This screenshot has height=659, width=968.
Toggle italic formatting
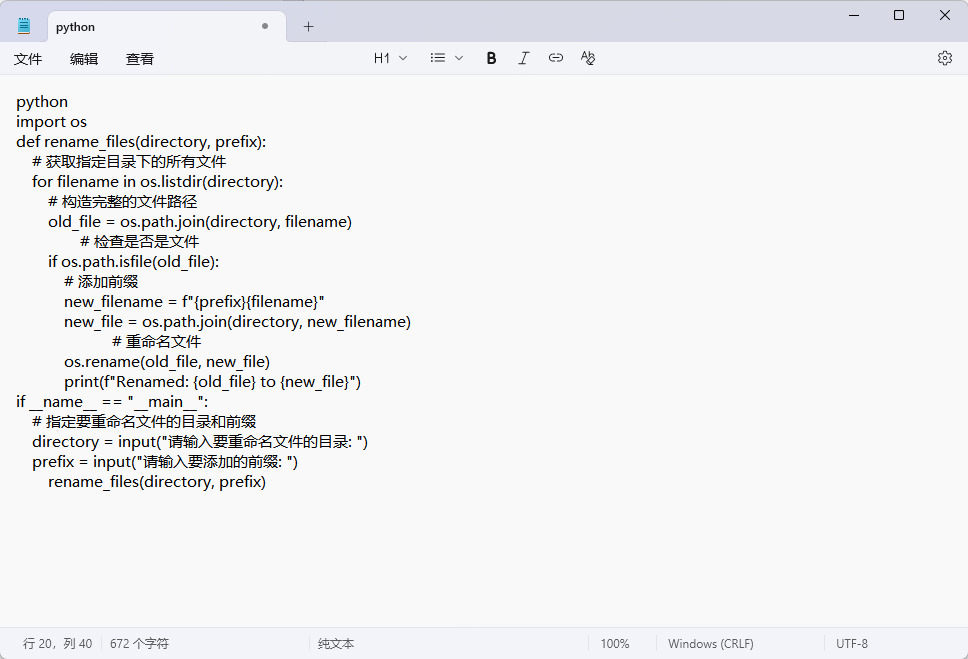[524, 58]
